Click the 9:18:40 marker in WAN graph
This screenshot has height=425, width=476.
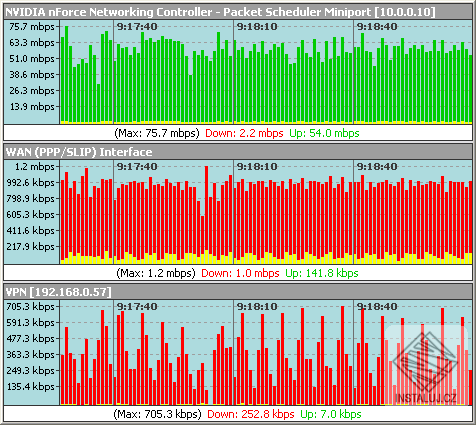pyautogui.click(x=377, y=167)
